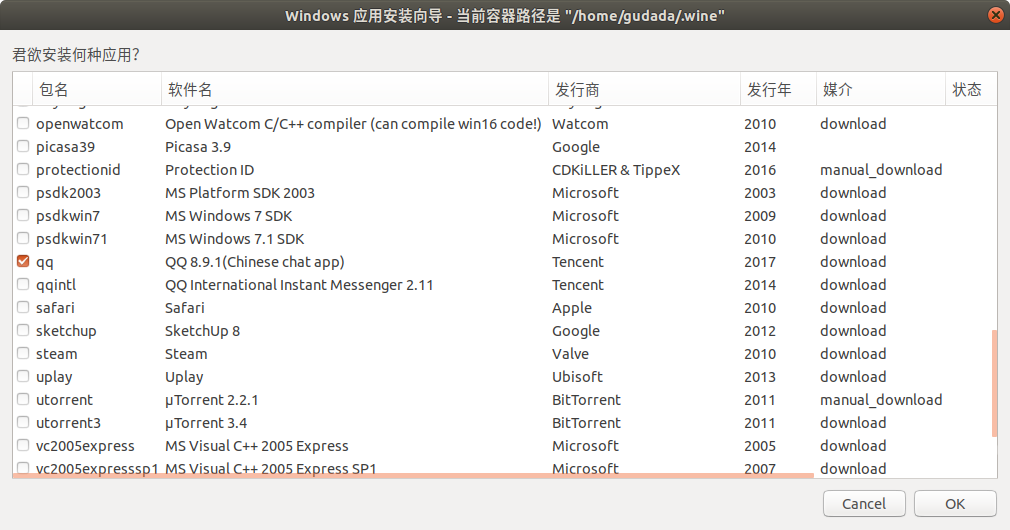Select 'Open Watcom C/C++ compiler' row text
Viewport: 1010px width, 530px height.
point(353,124)
